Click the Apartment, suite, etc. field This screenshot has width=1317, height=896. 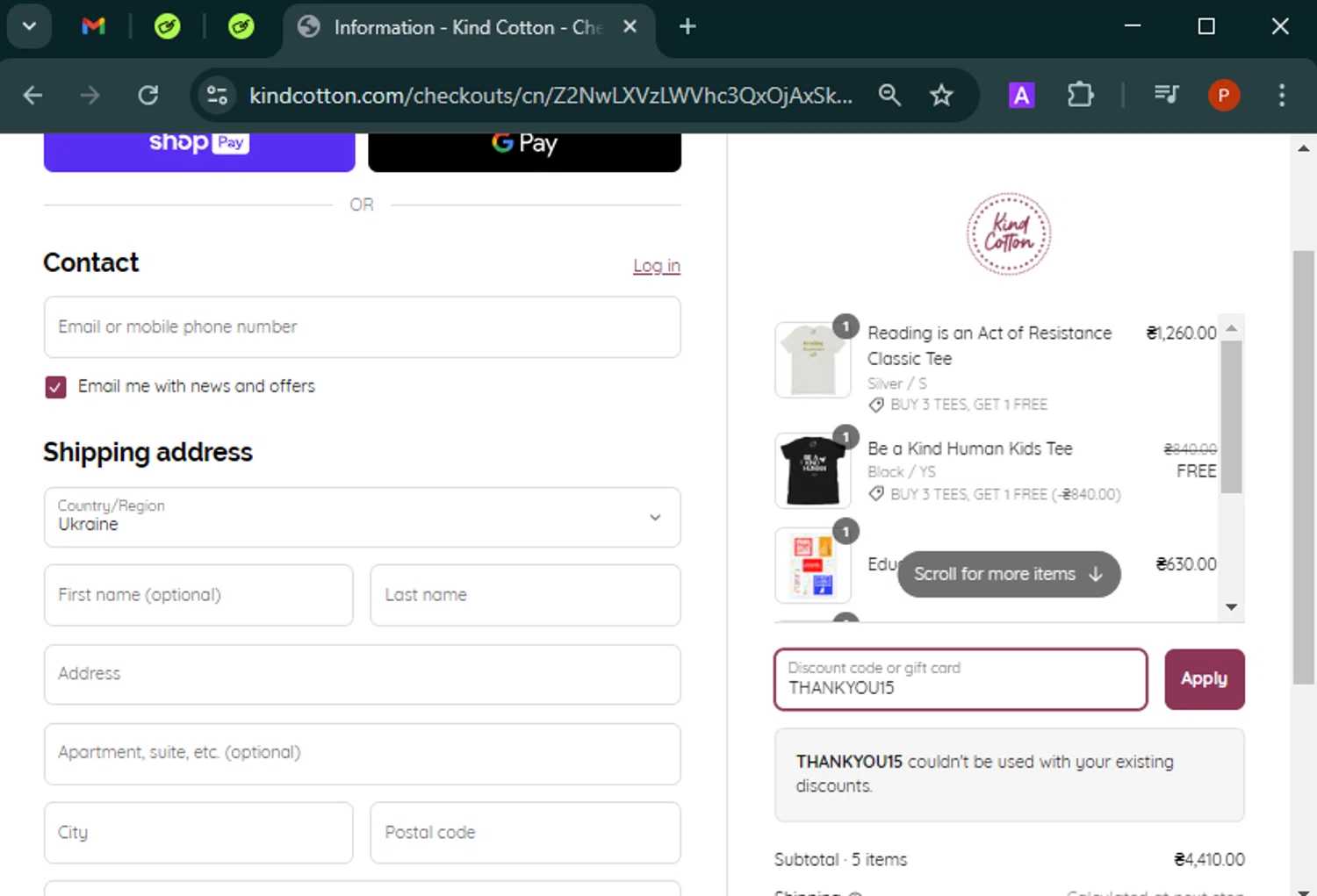tap(363, 754)
